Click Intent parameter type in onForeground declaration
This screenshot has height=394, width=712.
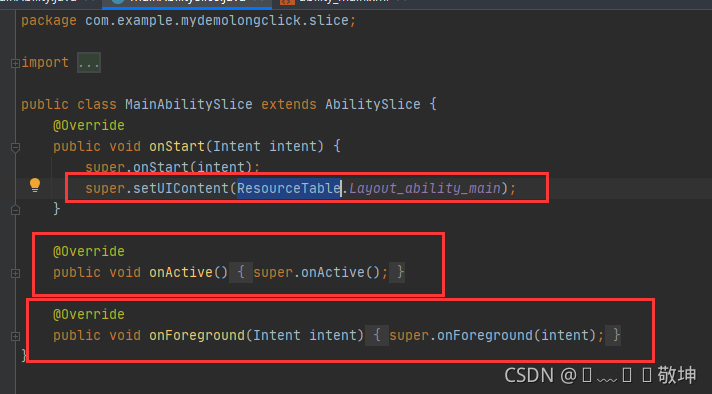(277, 335)
